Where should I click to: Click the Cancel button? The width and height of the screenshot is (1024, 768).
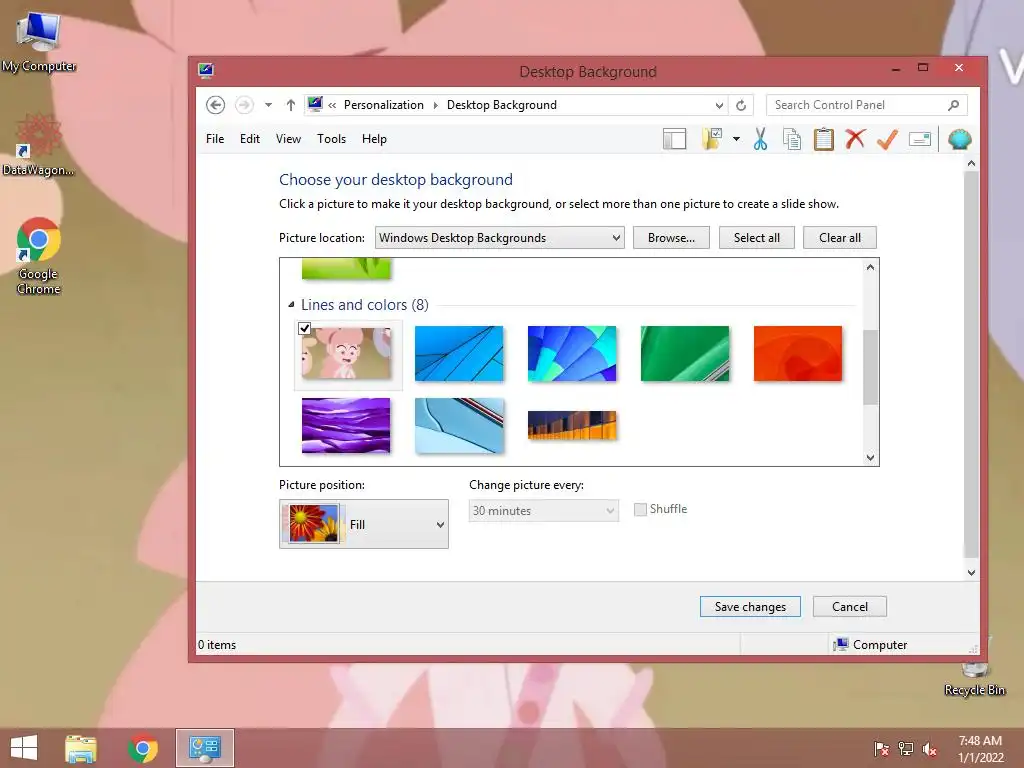tap(850, 607)
